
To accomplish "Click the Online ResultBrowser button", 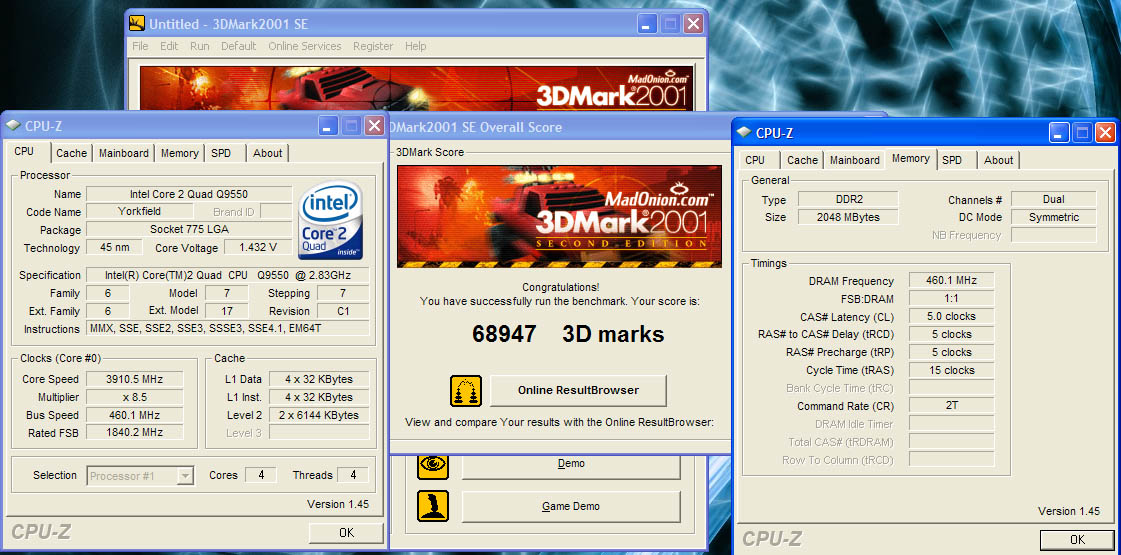I will 578,391.
